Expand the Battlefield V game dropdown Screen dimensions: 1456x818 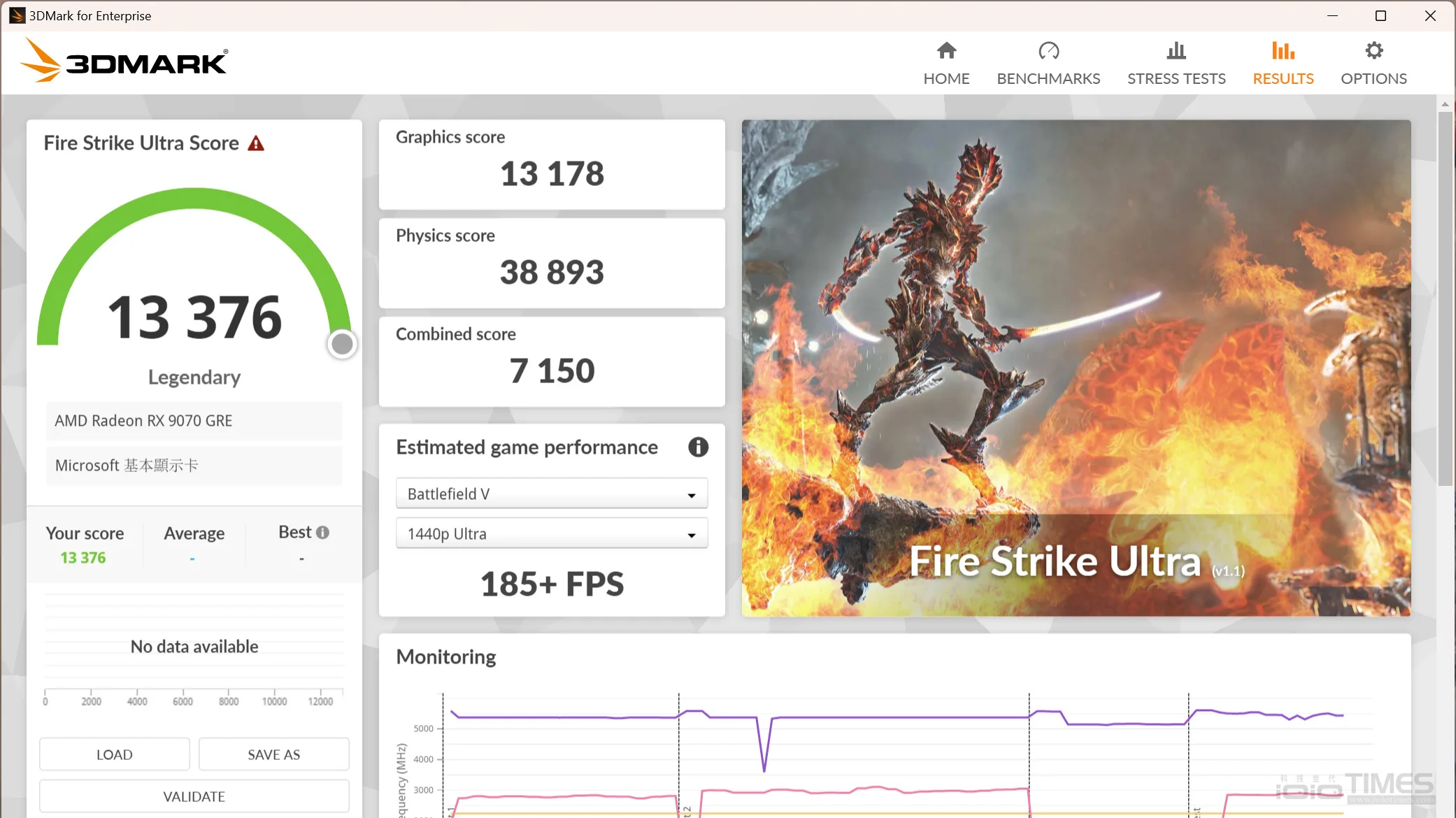(552, 494)
